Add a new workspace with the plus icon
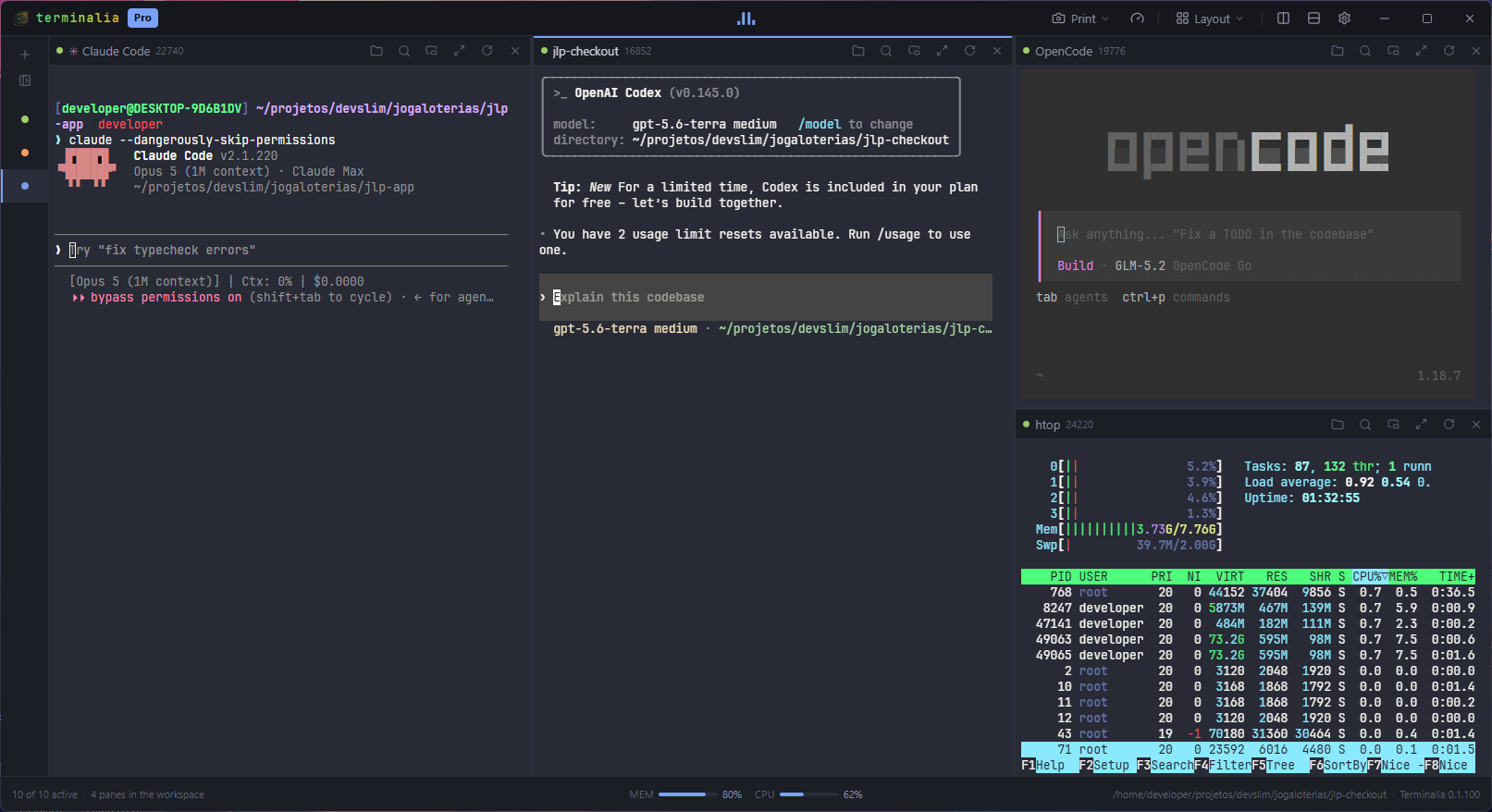The image size is (1492, 812). click(25, 55)
